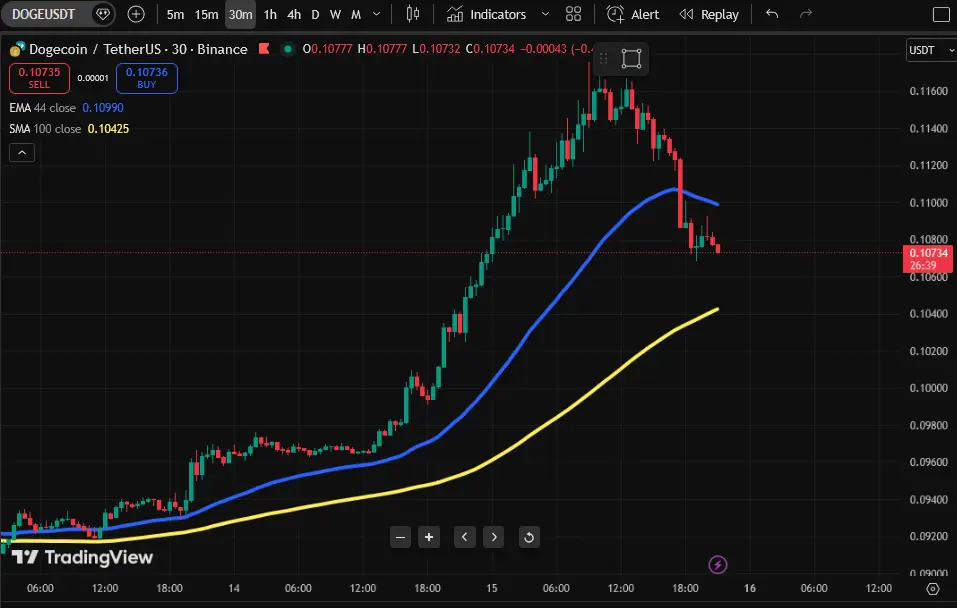Viewport: 957px width, 608px height.
Task: Expand the timeframe list dropdown arrow
Action: [377, 14]
